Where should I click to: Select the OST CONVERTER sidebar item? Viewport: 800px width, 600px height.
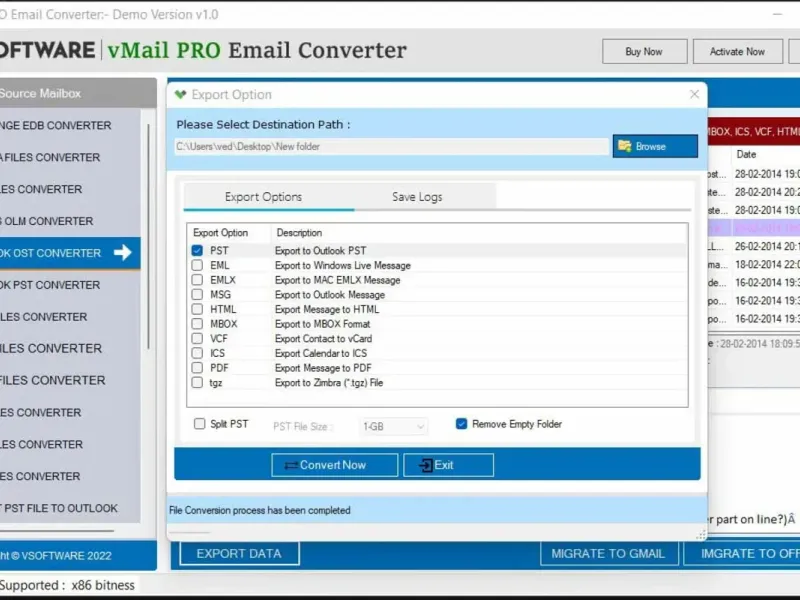tap(70, 253)
